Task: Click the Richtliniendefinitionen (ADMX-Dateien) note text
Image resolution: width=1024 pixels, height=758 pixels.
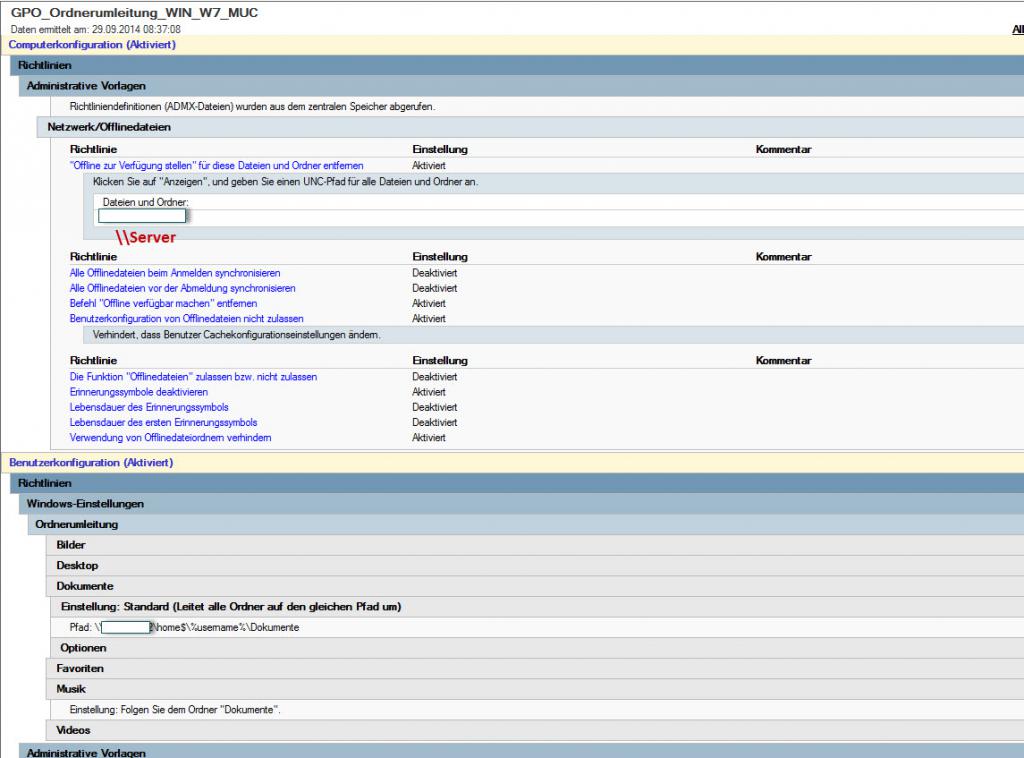Action: tap(252, 106)
